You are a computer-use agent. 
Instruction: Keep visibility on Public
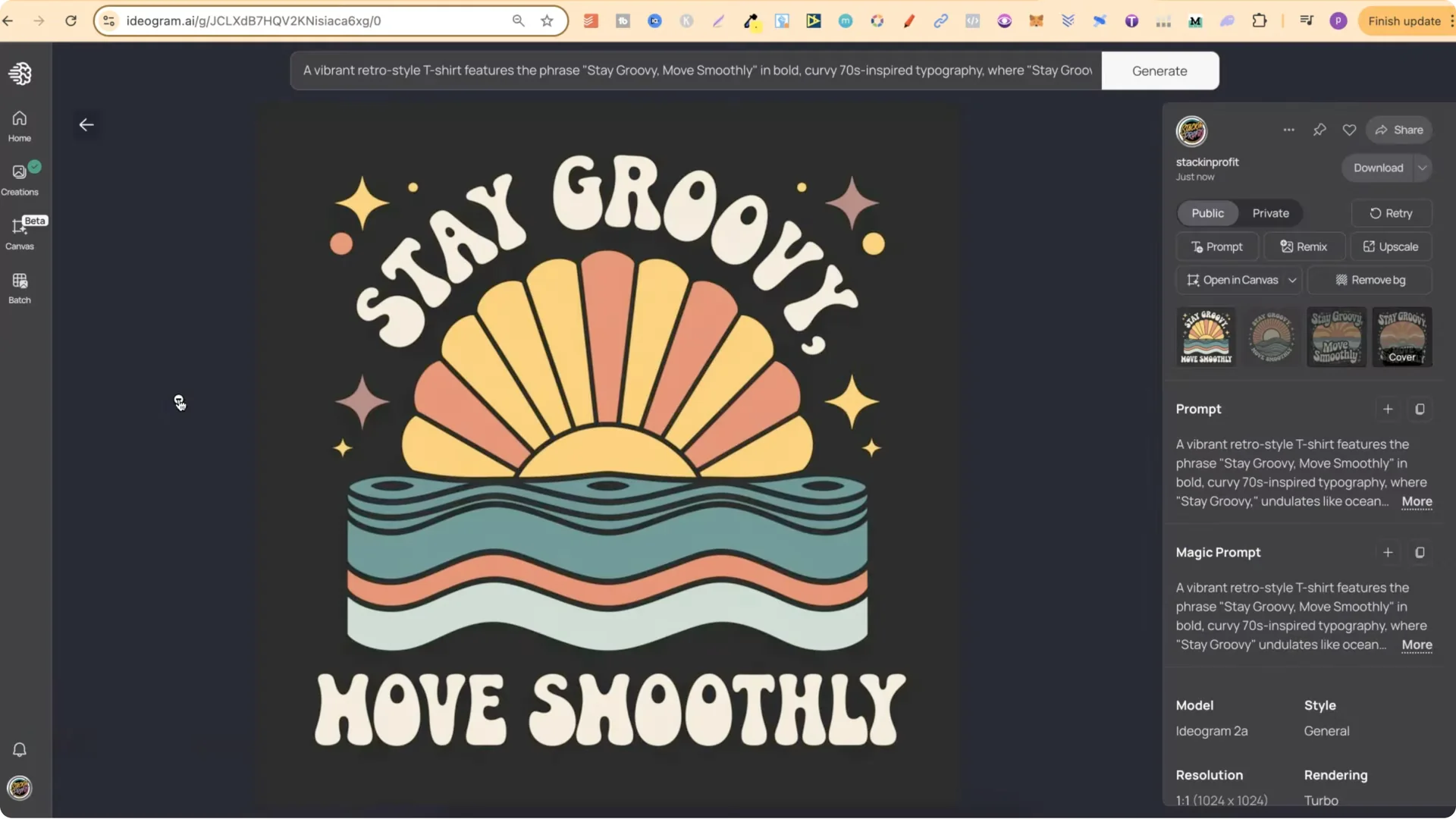[1207, 213]
